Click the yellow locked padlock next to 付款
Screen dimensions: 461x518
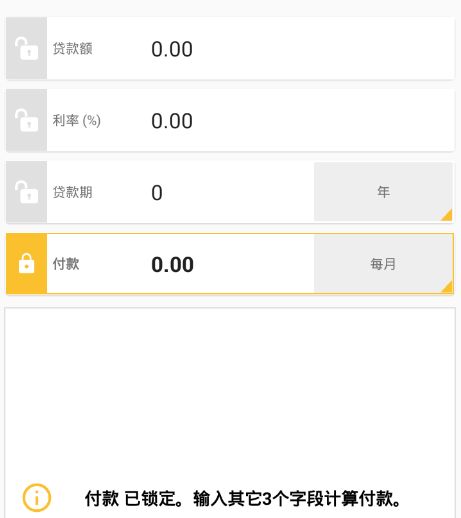click(x=26, y=264)
